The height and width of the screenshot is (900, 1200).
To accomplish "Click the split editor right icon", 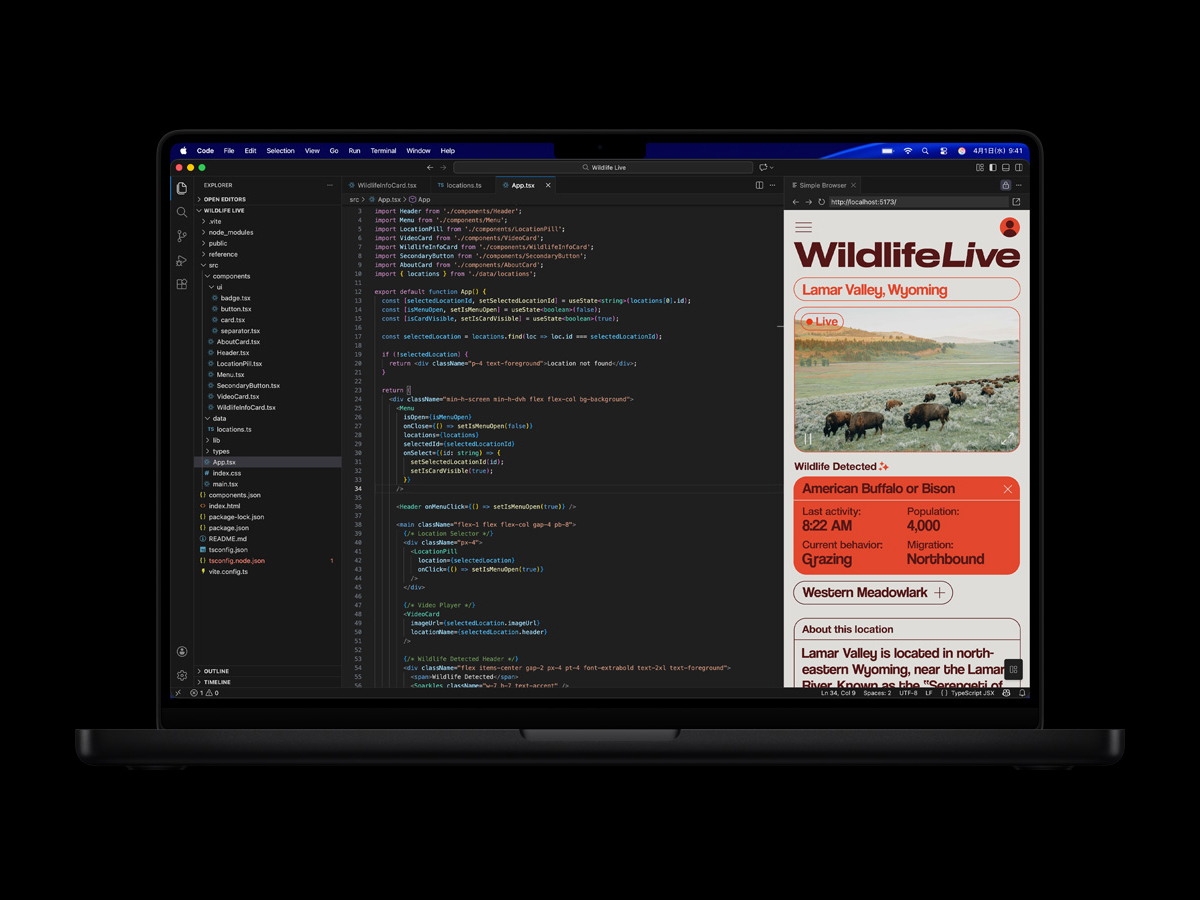I will coord(759,185).
